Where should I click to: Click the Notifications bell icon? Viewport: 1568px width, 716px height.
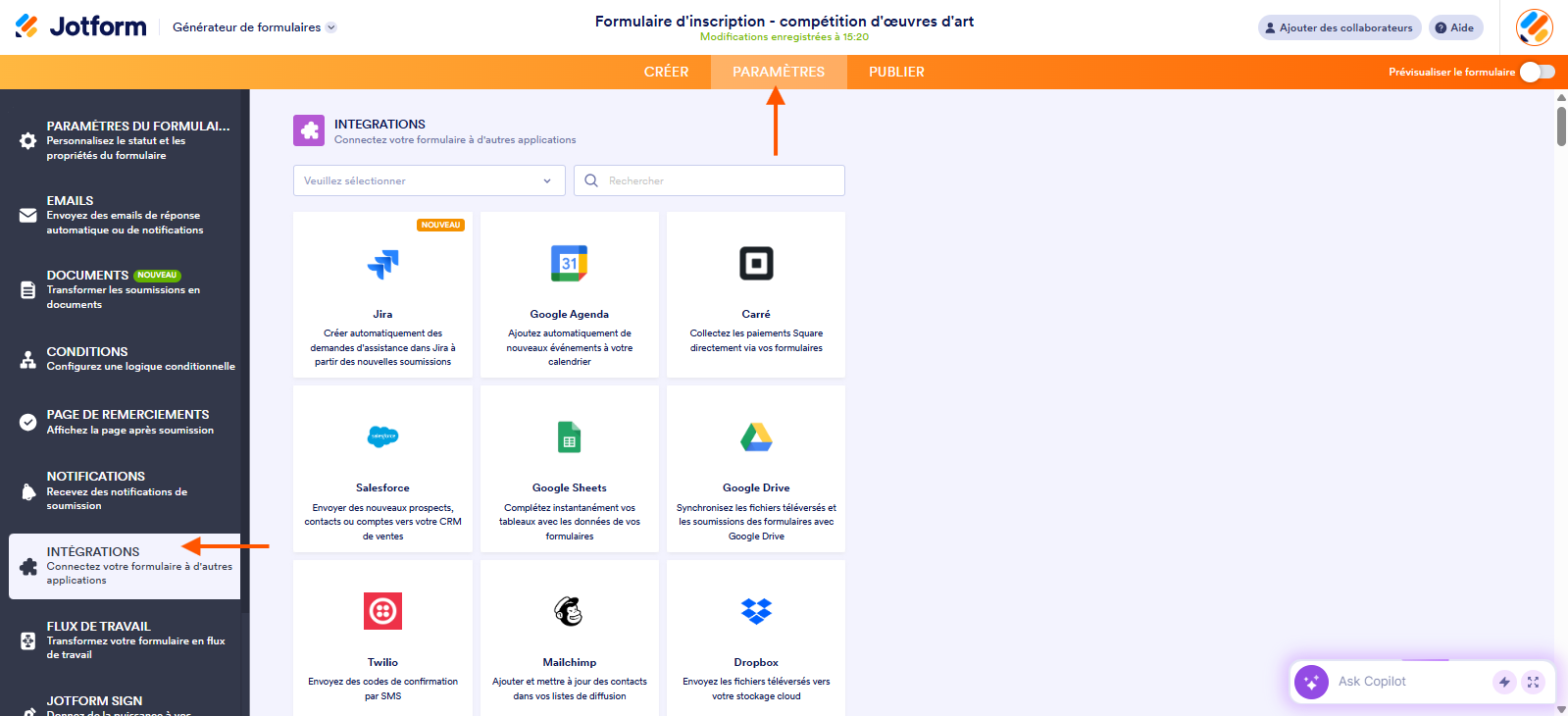28,491
